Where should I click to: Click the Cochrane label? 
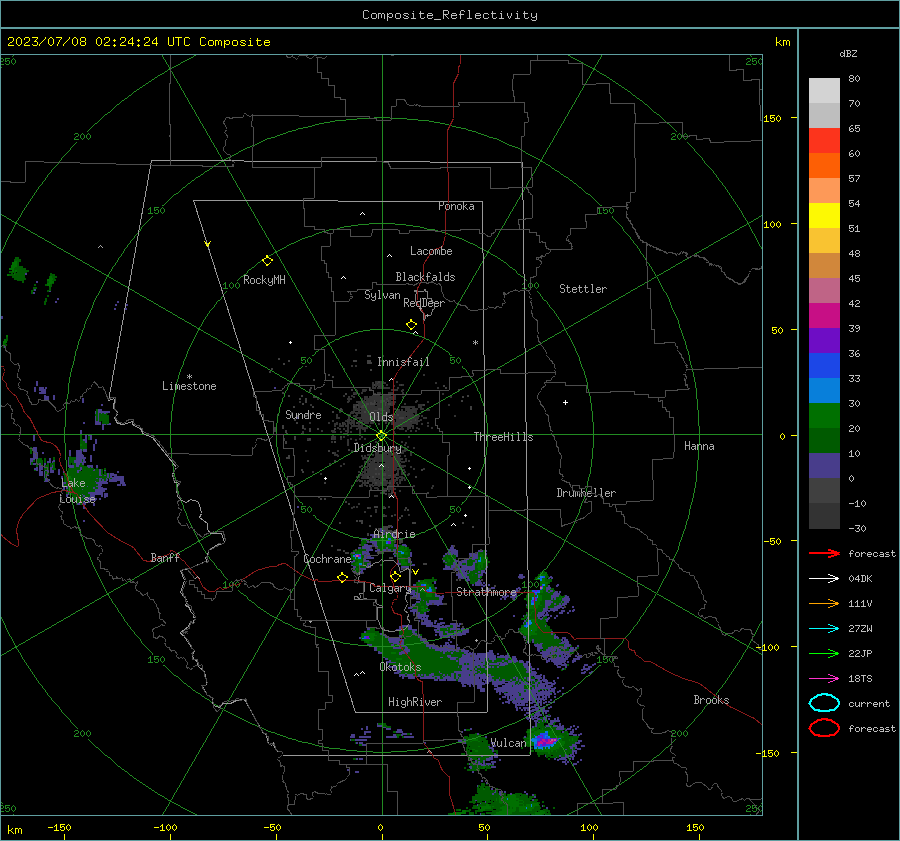click(x=327, y=559)
